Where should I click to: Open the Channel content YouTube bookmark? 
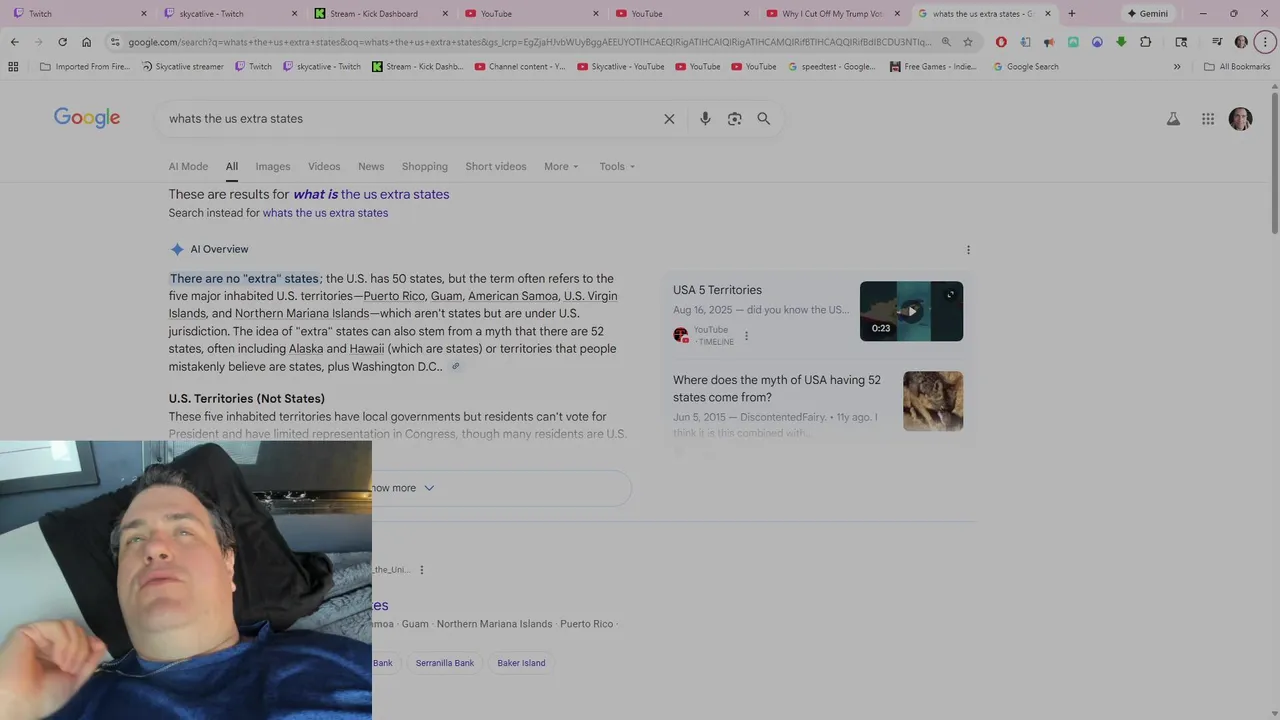519,67
